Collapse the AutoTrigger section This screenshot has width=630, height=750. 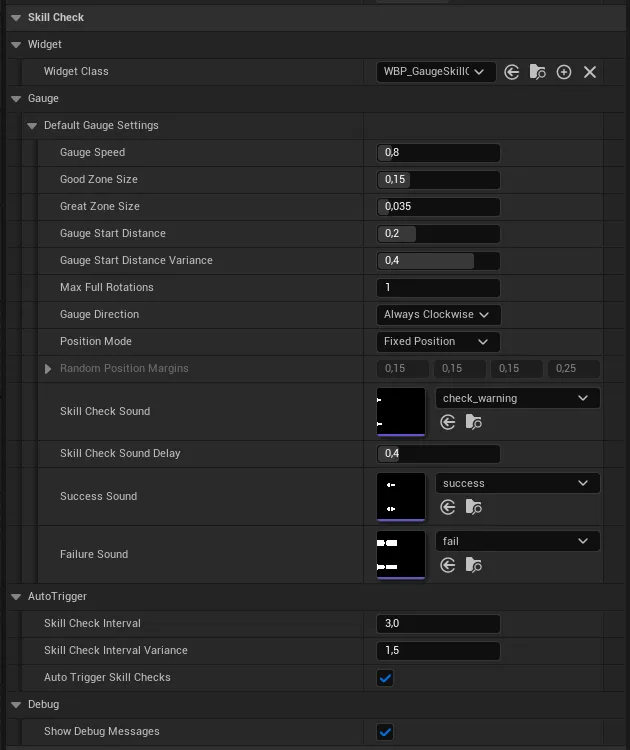click(x=16, y=597)
